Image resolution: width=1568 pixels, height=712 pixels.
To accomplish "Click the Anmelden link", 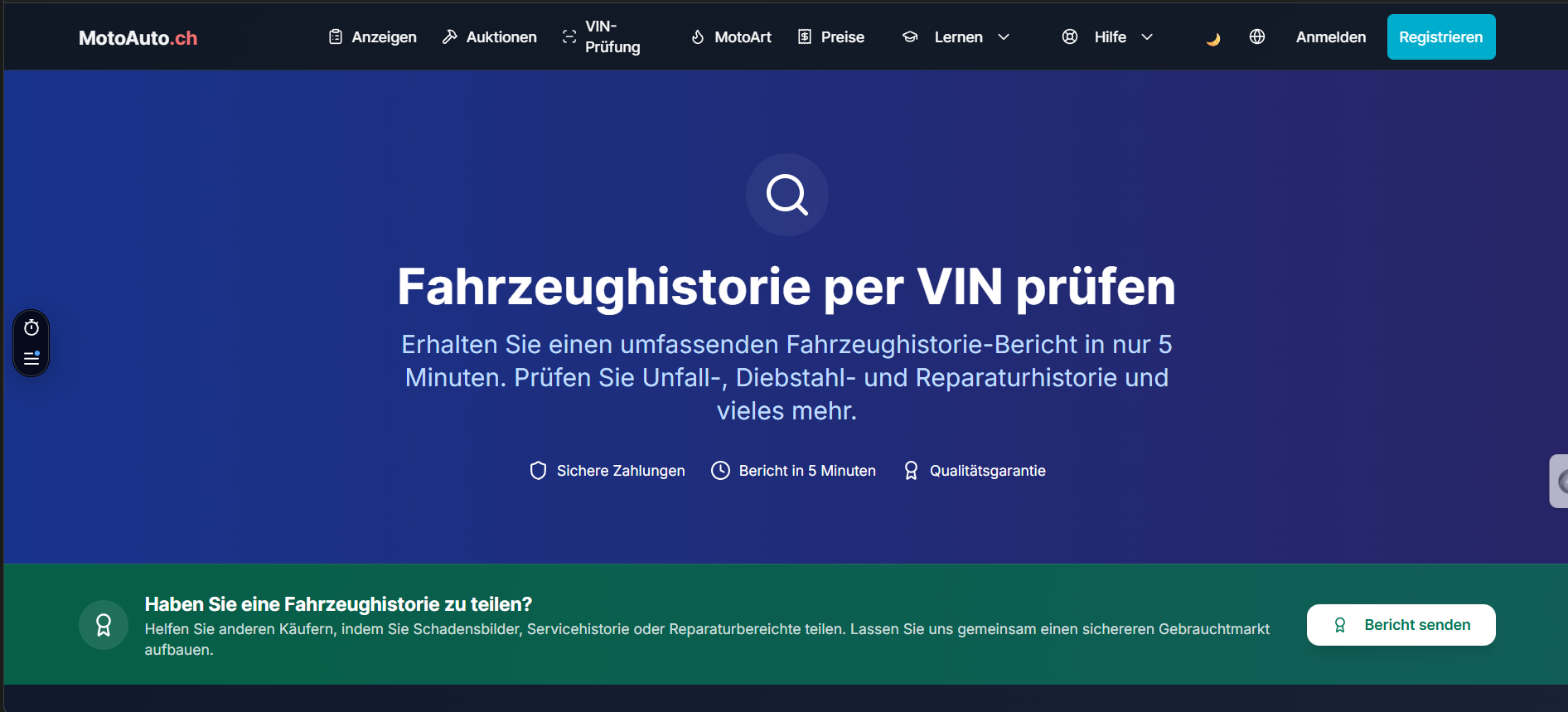I will tap(1330, 37).
